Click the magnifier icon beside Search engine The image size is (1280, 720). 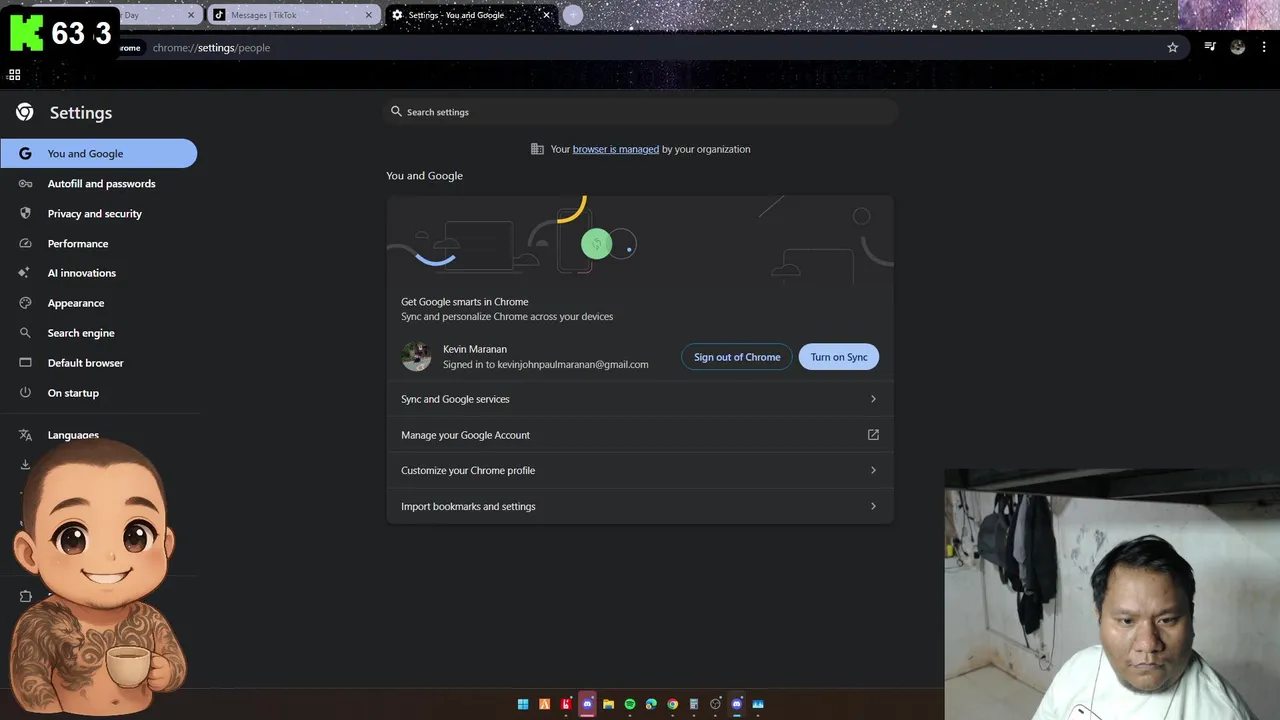(x=25, y=333)
